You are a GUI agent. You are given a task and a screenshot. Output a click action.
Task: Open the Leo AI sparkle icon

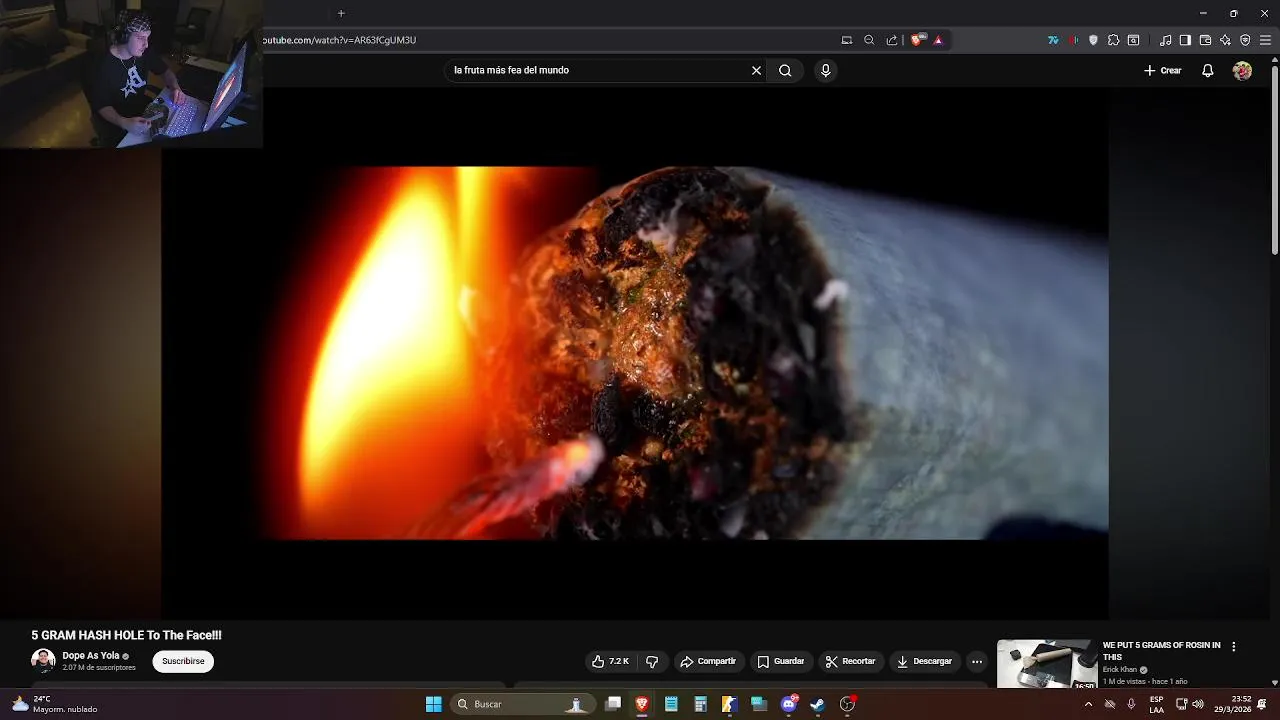1225,40
